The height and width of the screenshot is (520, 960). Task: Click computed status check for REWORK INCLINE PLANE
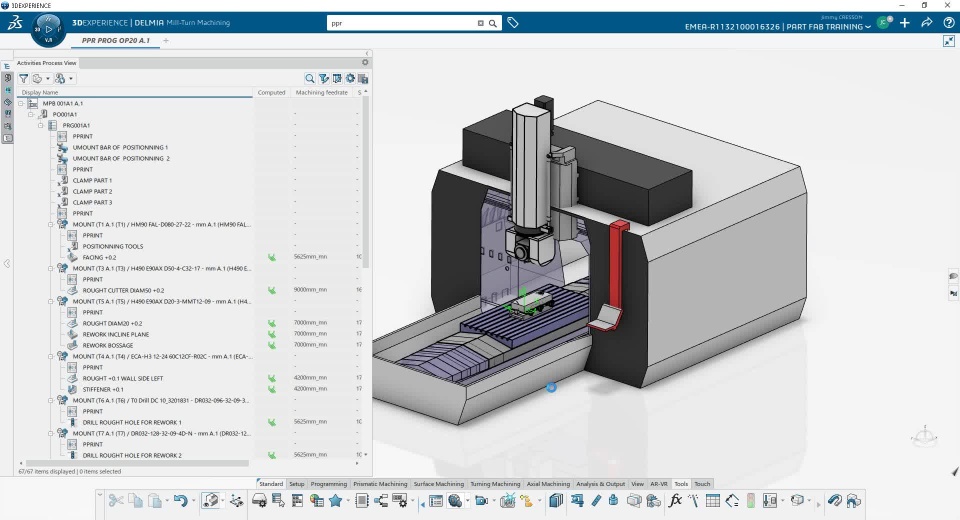[271, 334]
